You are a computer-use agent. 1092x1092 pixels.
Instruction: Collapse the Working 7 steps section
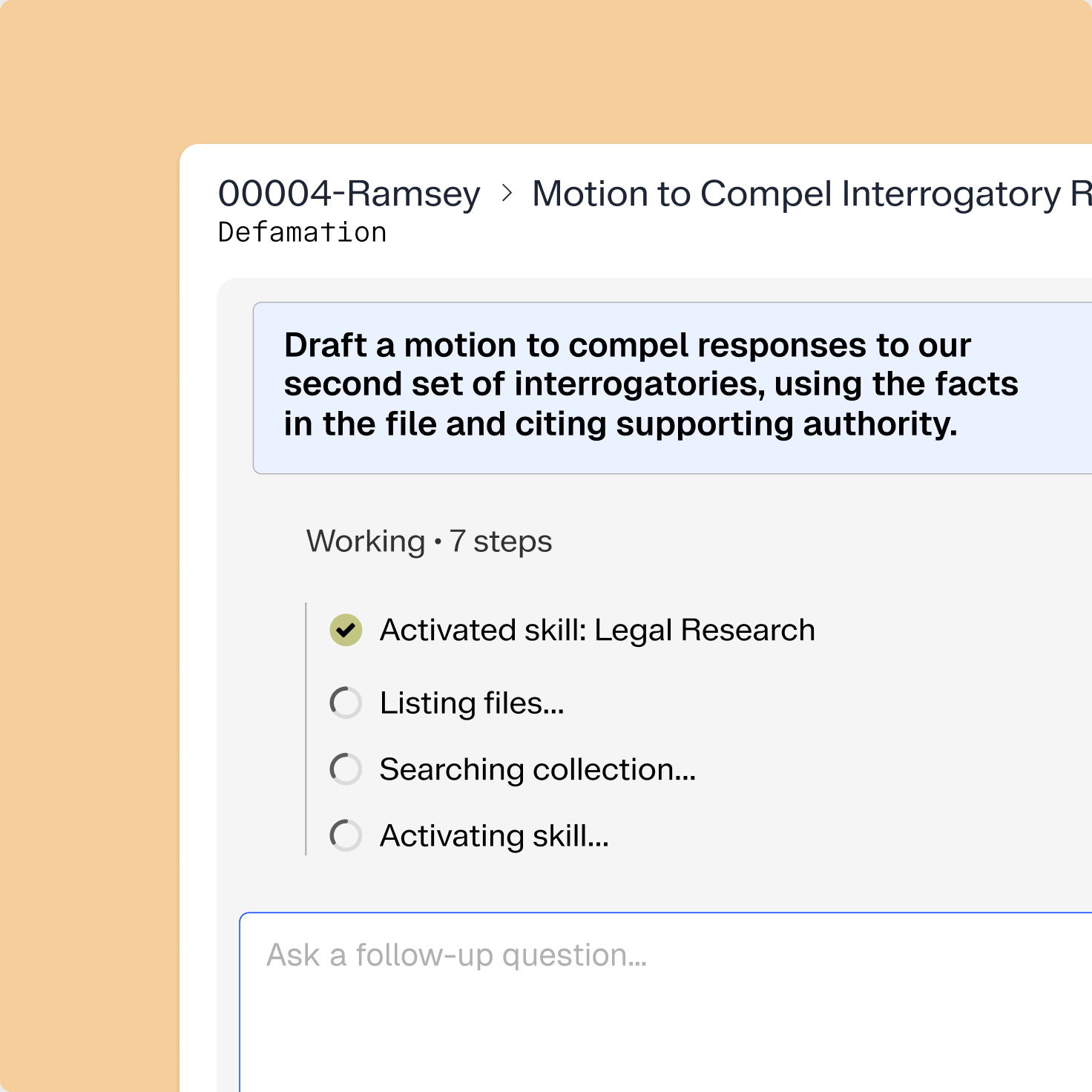coord(429,542)
